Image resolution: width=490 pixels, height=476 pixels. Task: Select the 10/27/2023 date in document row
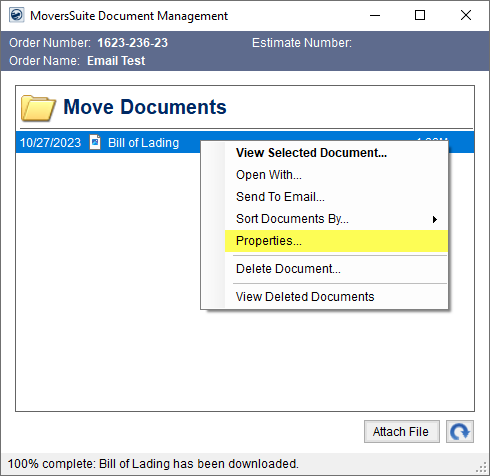click(50, 143)
